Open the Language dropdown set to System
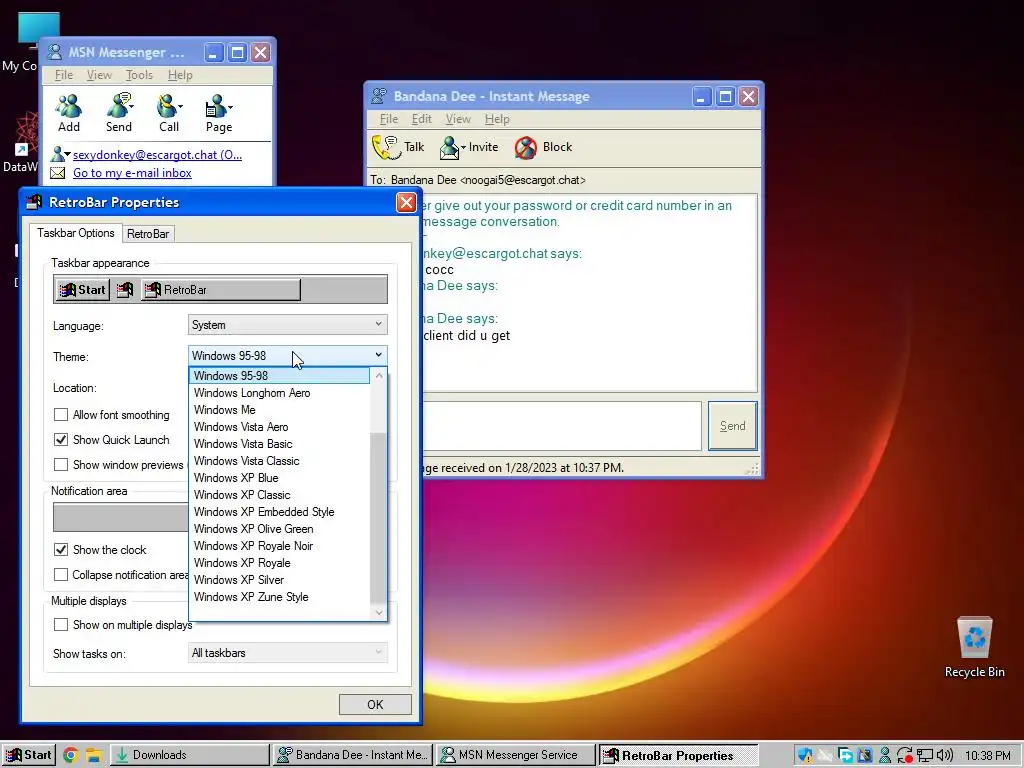Image resolution: width=1024 pixels, height=768 pixels. [287, 325]
